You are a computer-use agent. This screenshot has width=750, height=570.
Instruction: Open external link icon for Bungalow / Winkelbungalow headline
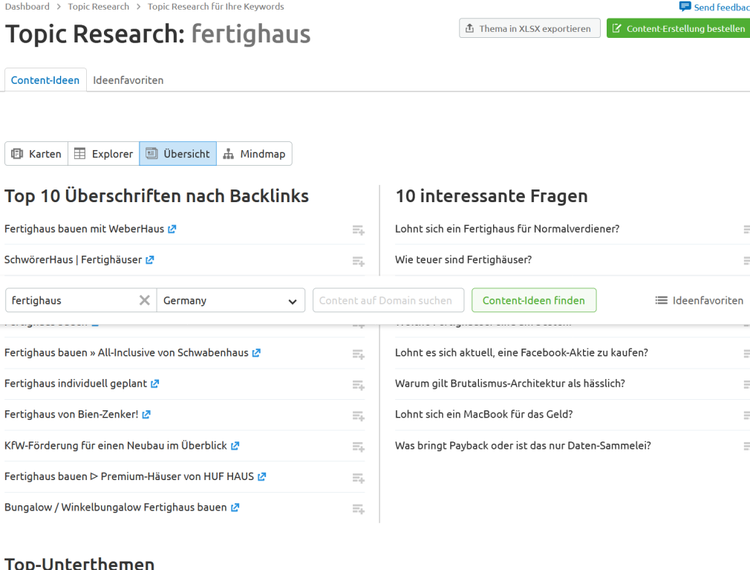(x=235, y=508)
